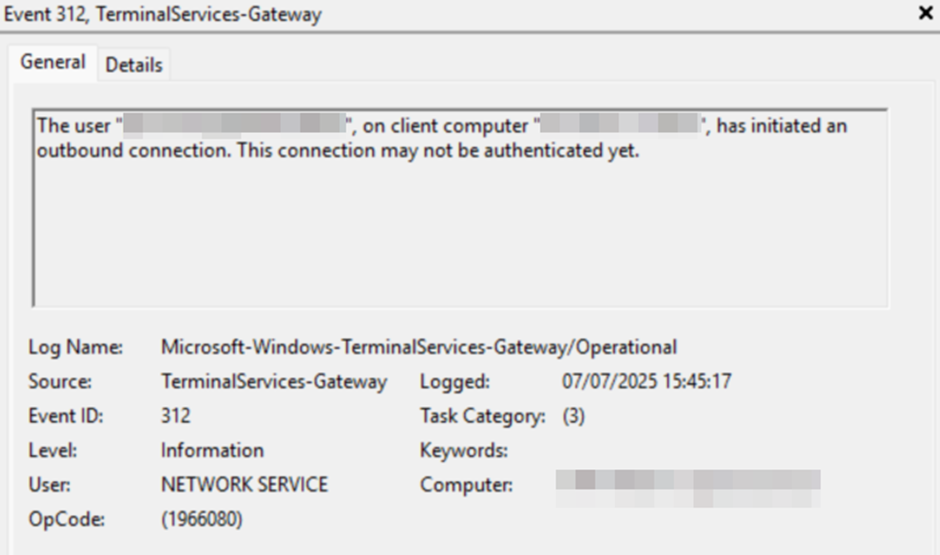Switch to the Details tab
This screenshot has width=940, height=555.
pyautogui.click(x=134, y=65)
